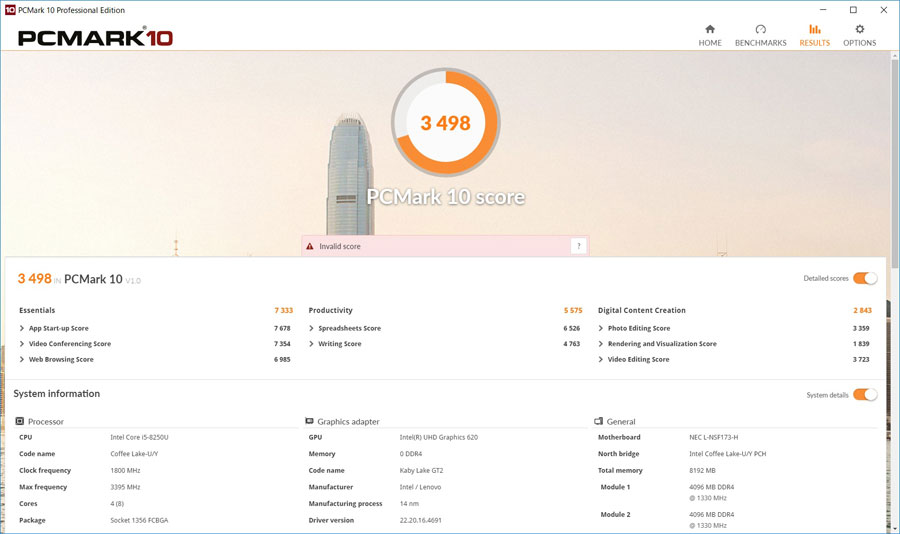Click the circular 3 498 score gauge
This screenshot has width=900, height=534.
click(x=445, y=123)
